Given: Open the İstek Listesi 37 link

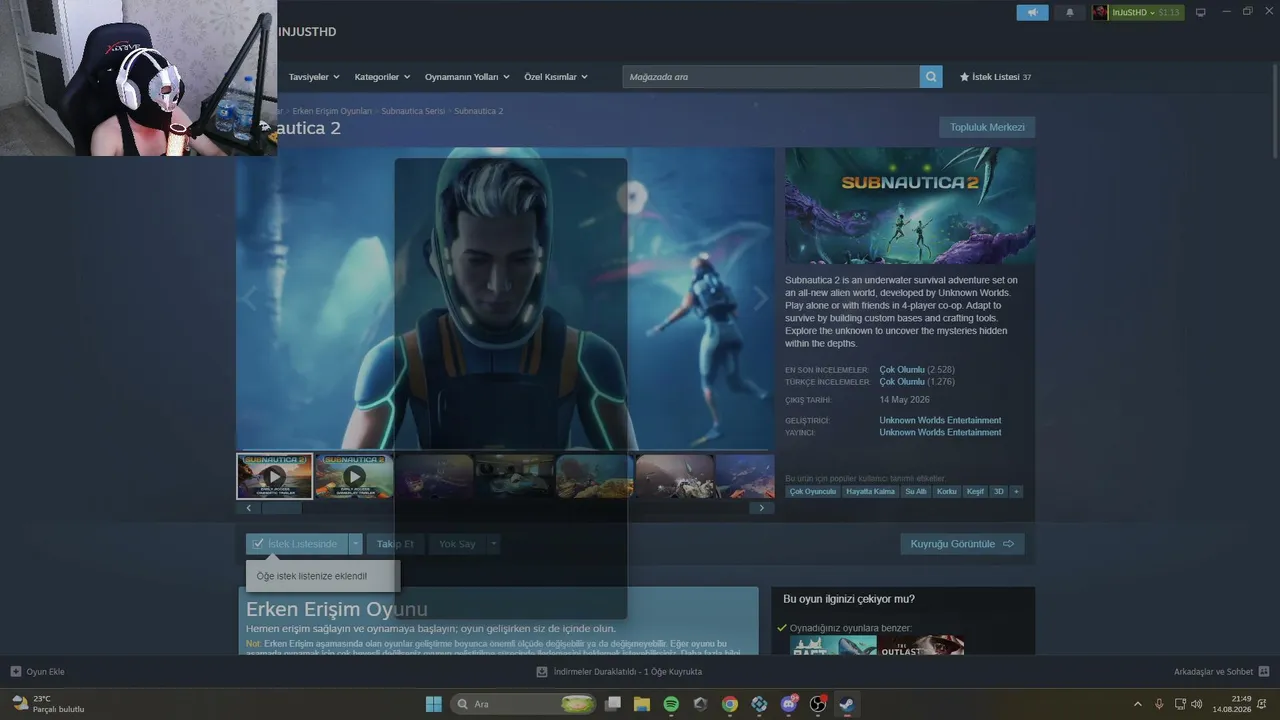Looking at the screenshot, I should pyautogui.click(x=995, y=77).
